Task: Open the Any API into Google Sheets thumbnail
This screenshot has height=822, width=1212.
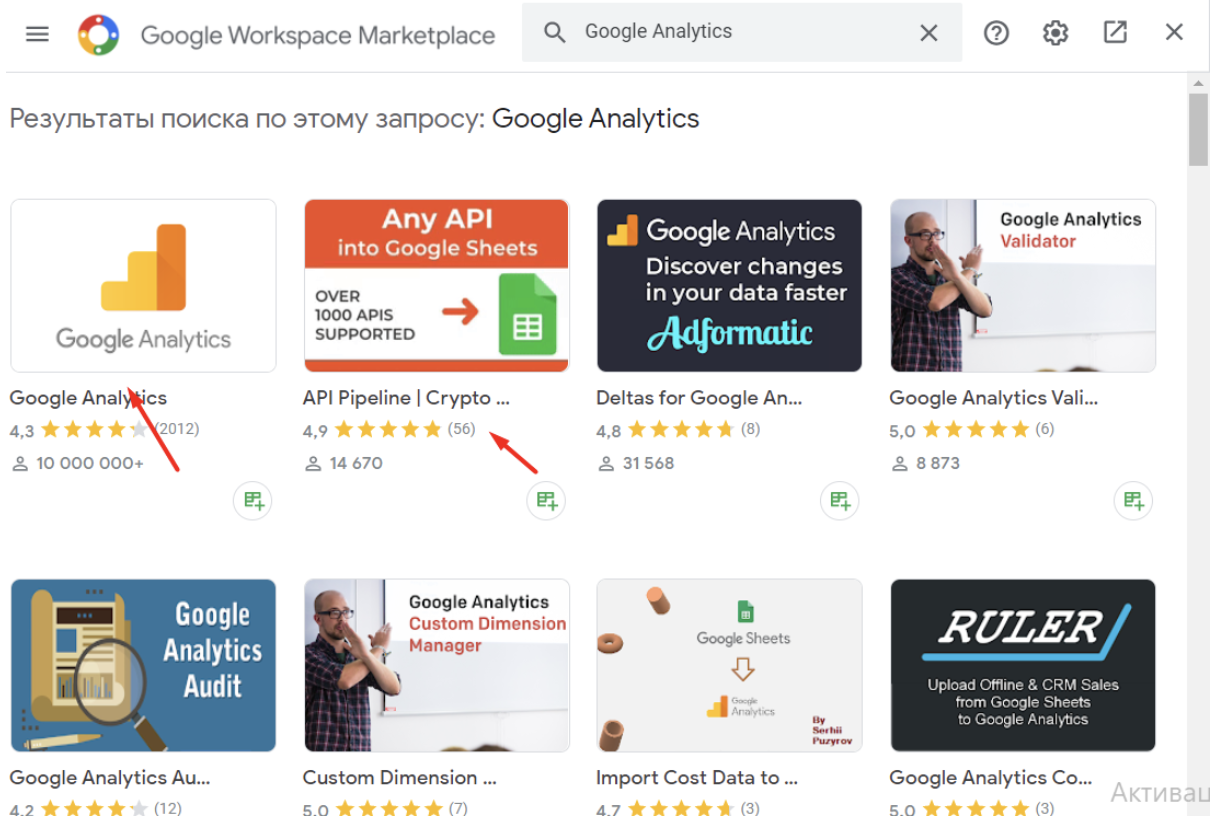Action: pyautogui.click(x=436, y=286)
